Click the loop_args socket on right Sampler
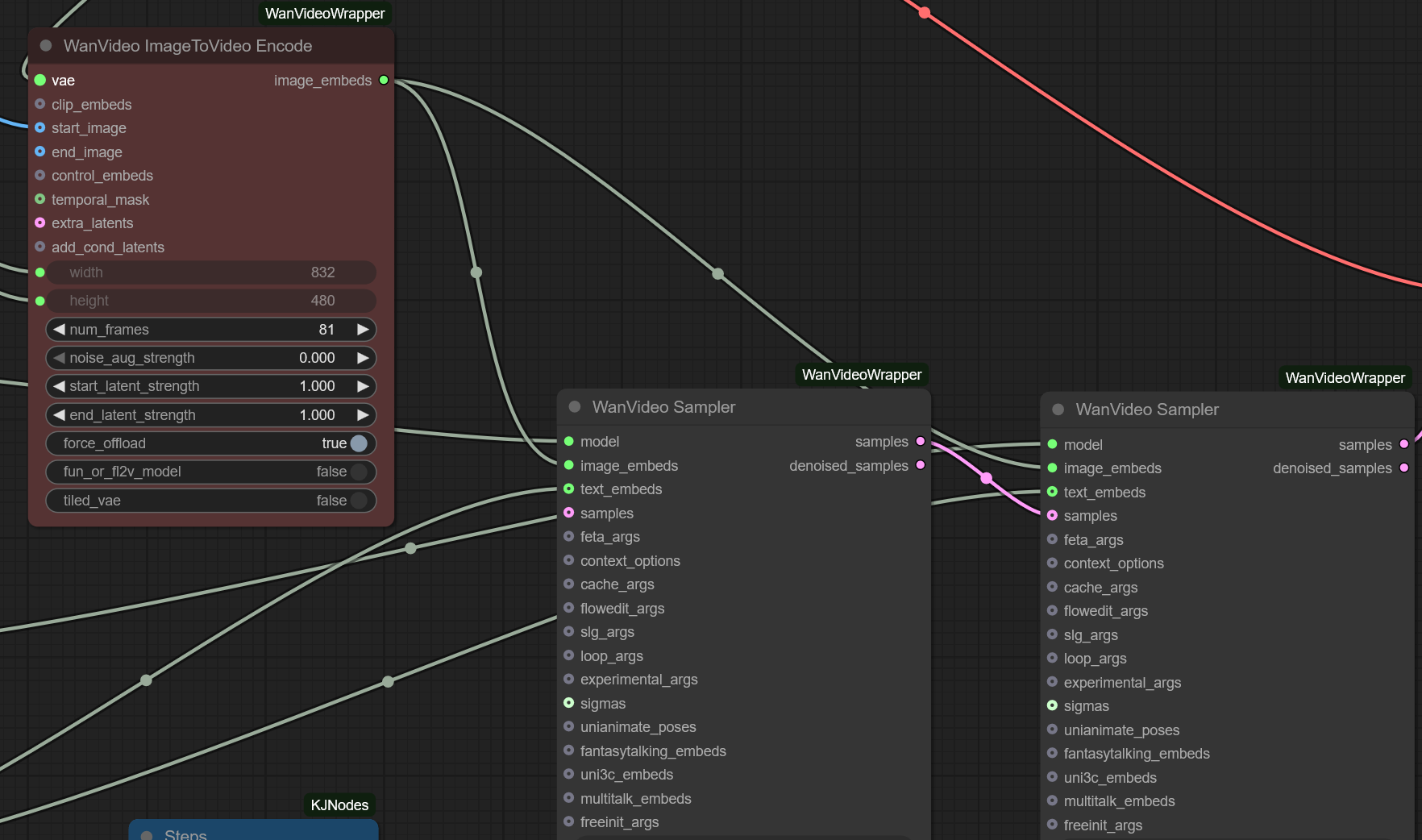Viewport: 1422px width, 840px height. 1053,658
